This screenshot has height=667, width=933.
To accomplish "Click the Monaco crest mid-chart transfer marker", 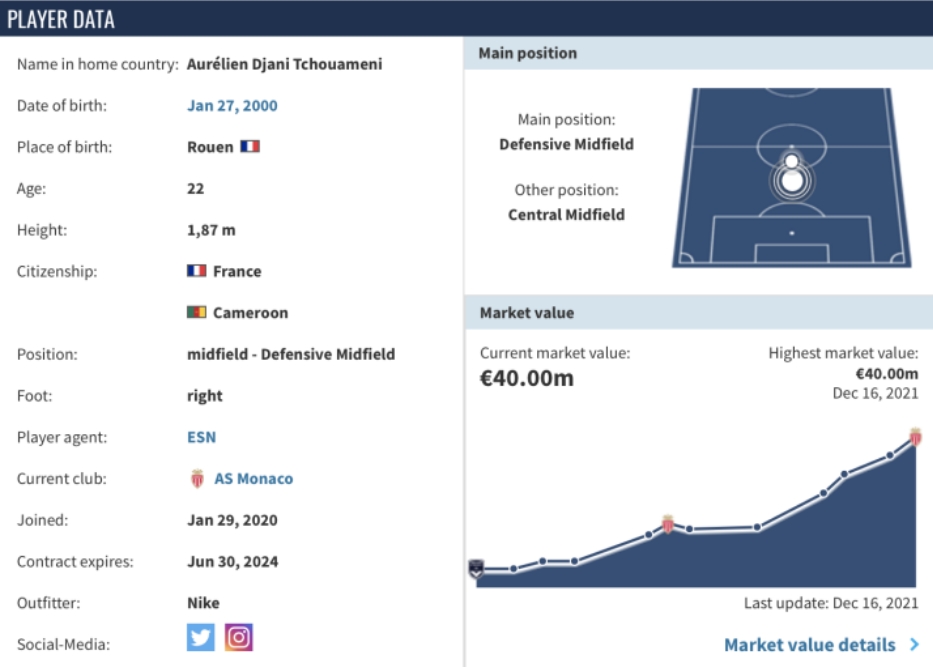I will click(x=668, y=524).
